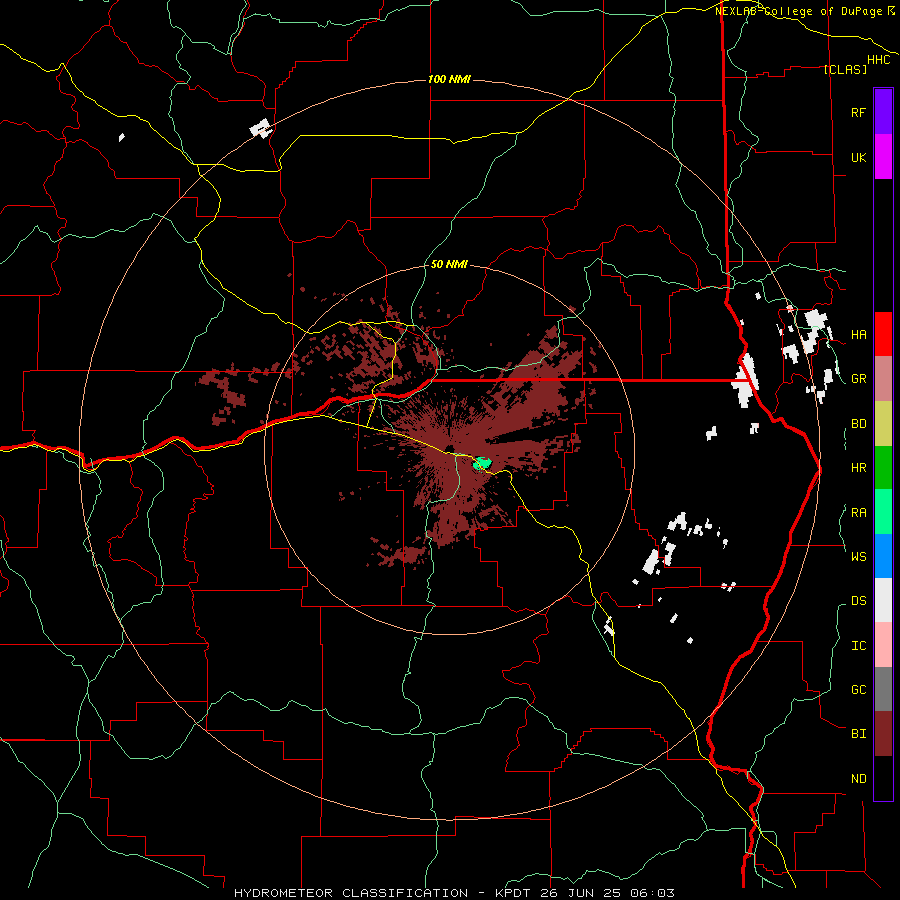Click the UK magenta legend swatch
Screen dimensions: 900x900
pos(883,157)
